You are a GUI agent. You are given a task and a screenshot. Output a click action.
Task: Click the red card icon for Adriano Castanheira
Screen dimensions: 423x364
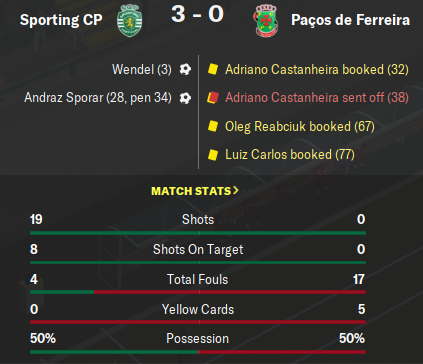pos(213,97)
